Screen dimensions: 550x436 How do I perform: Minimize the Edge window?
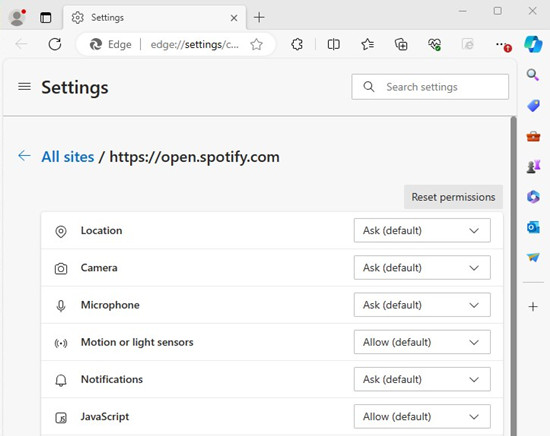[463, 11]
